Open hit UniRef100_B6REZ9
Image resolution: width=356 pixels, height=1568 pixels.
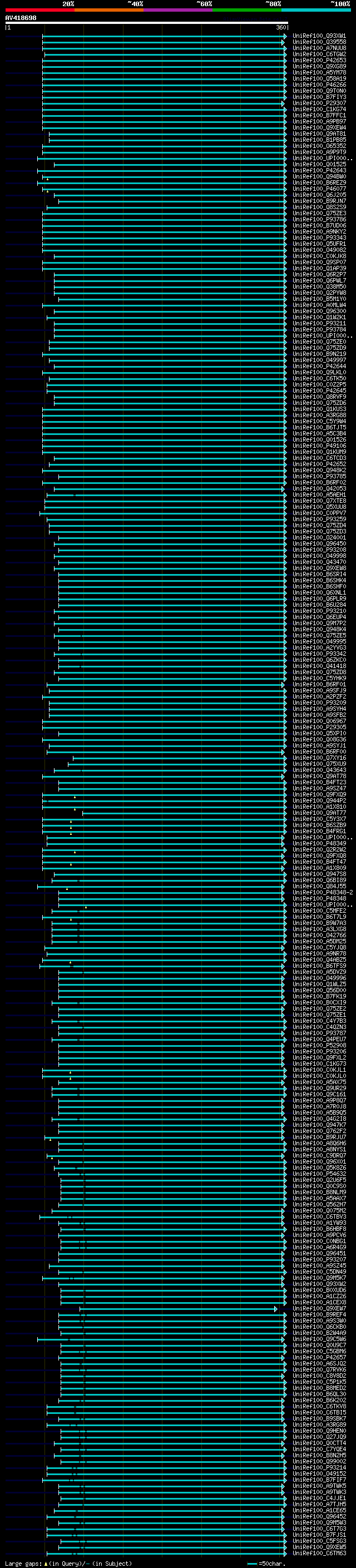click(319, 182)
